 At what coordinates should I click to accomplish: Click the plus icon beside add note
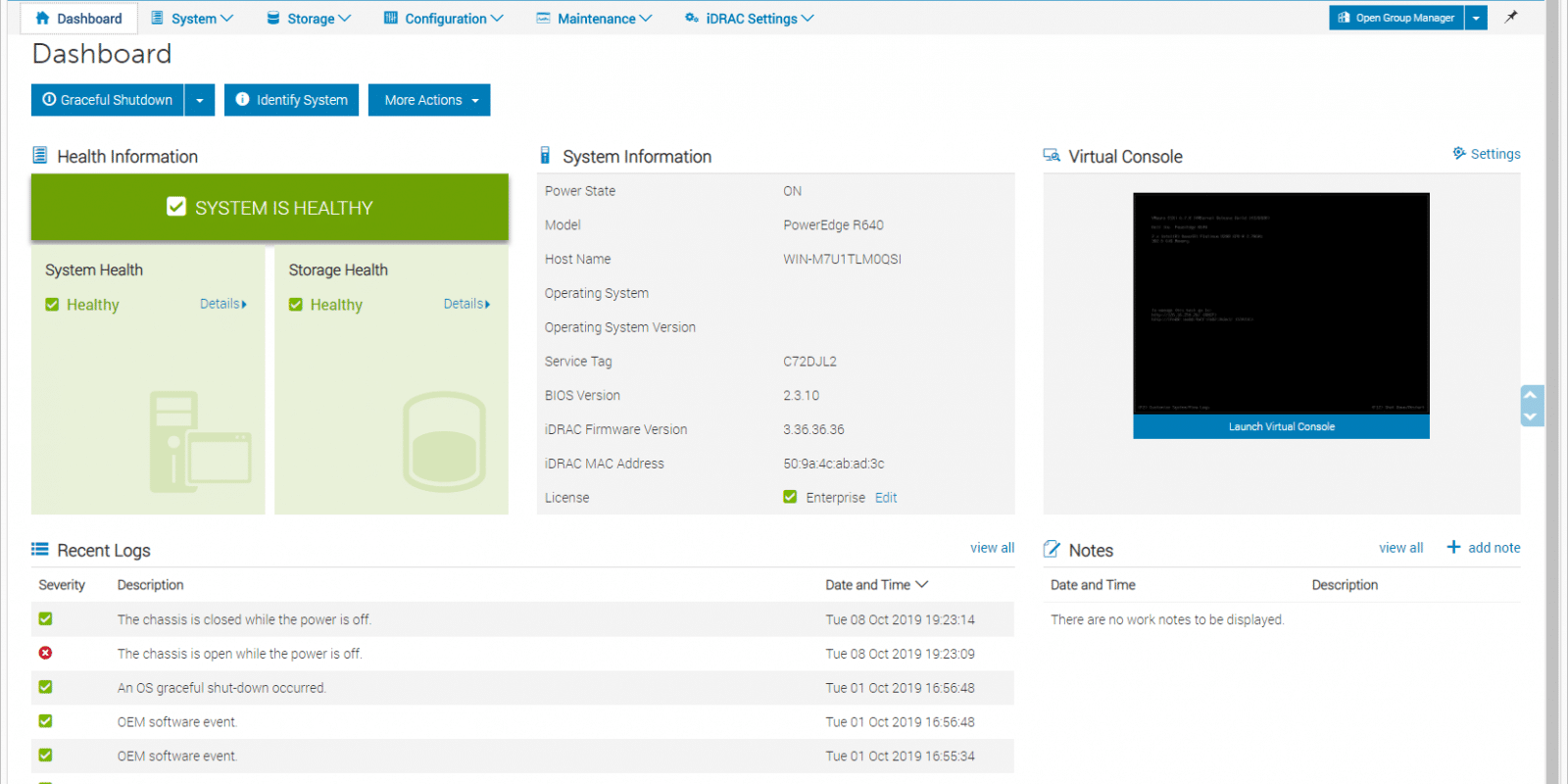tap(1453, 547)
